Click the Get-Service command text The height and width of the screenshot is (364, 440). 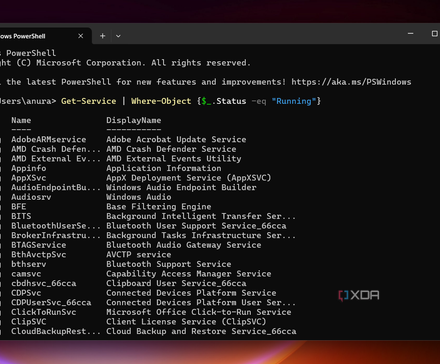(x=89, y=101)
